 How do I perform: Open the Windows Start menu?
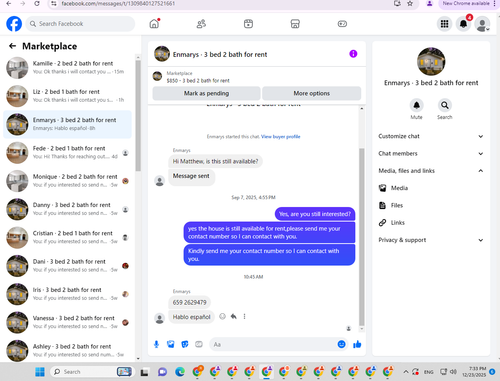click(x=40, y=372)
